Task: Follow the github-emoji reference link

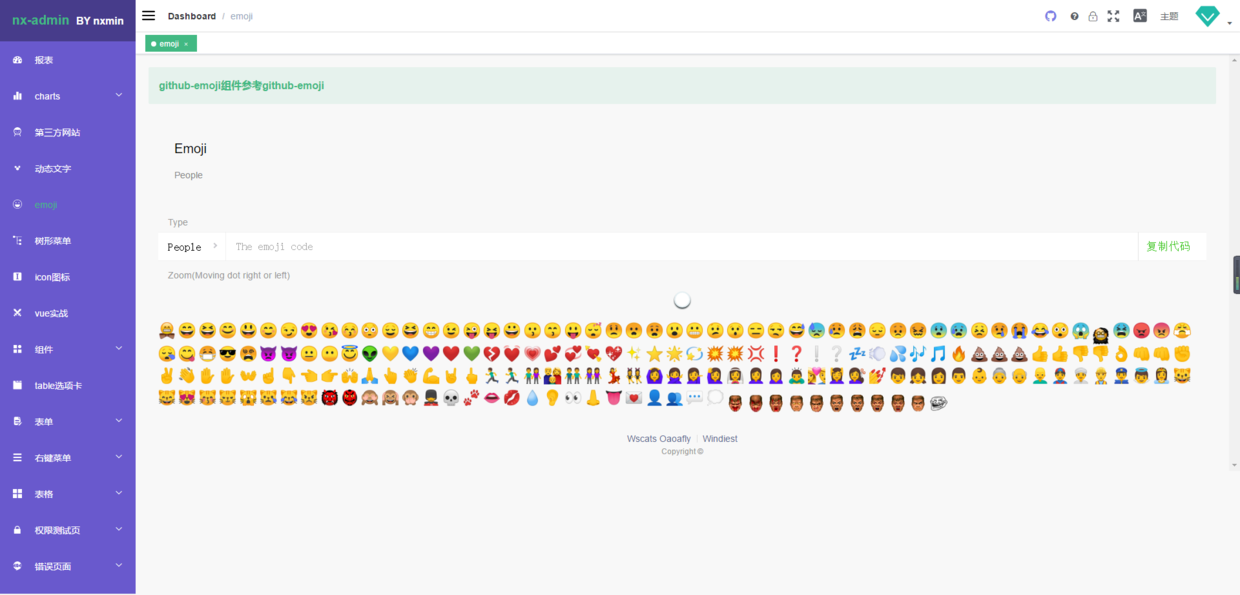Action: click(x=295, y=85)
